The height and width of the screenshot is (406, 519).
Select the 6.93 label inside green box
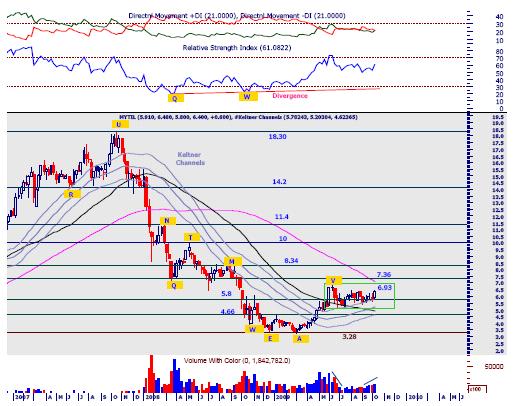385,287
